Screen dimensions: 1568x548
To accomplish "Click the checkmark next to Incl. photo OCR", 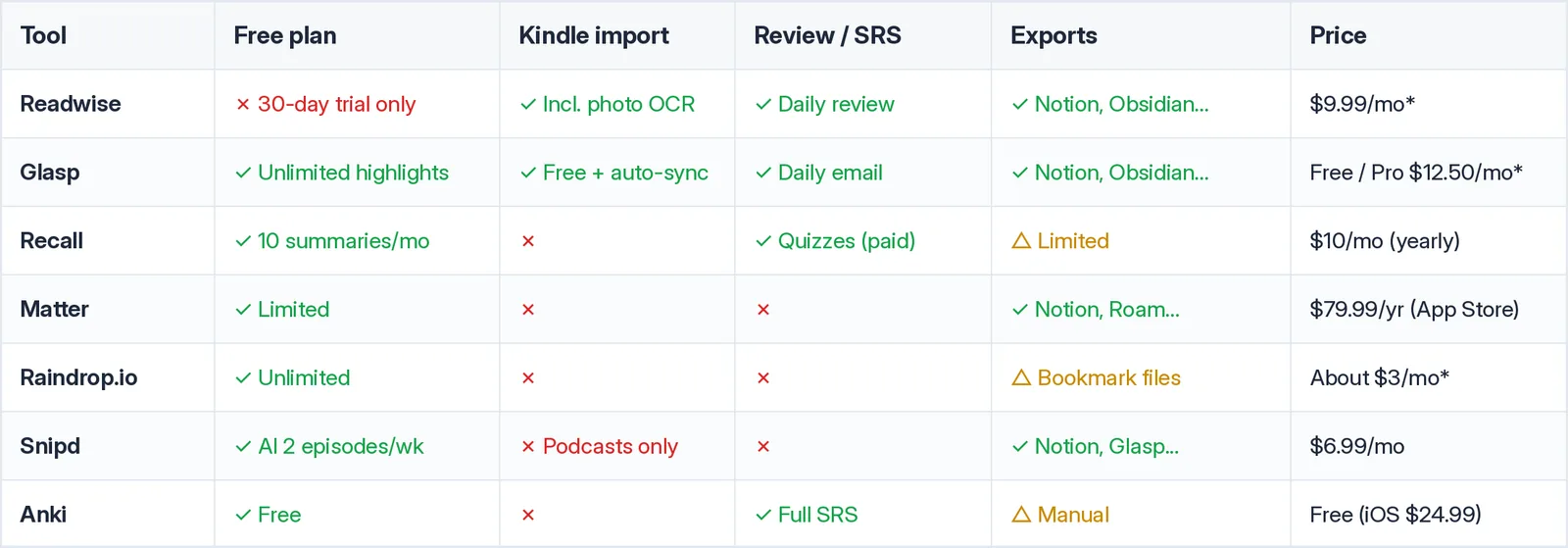I will 528,104.
